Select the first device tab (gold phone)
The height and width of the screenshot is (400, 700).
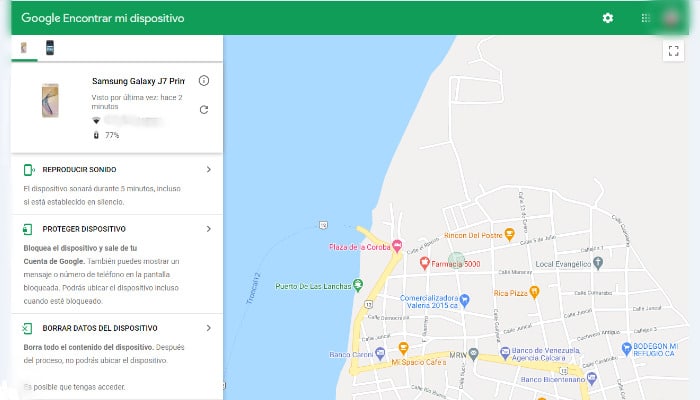(24, 47)
